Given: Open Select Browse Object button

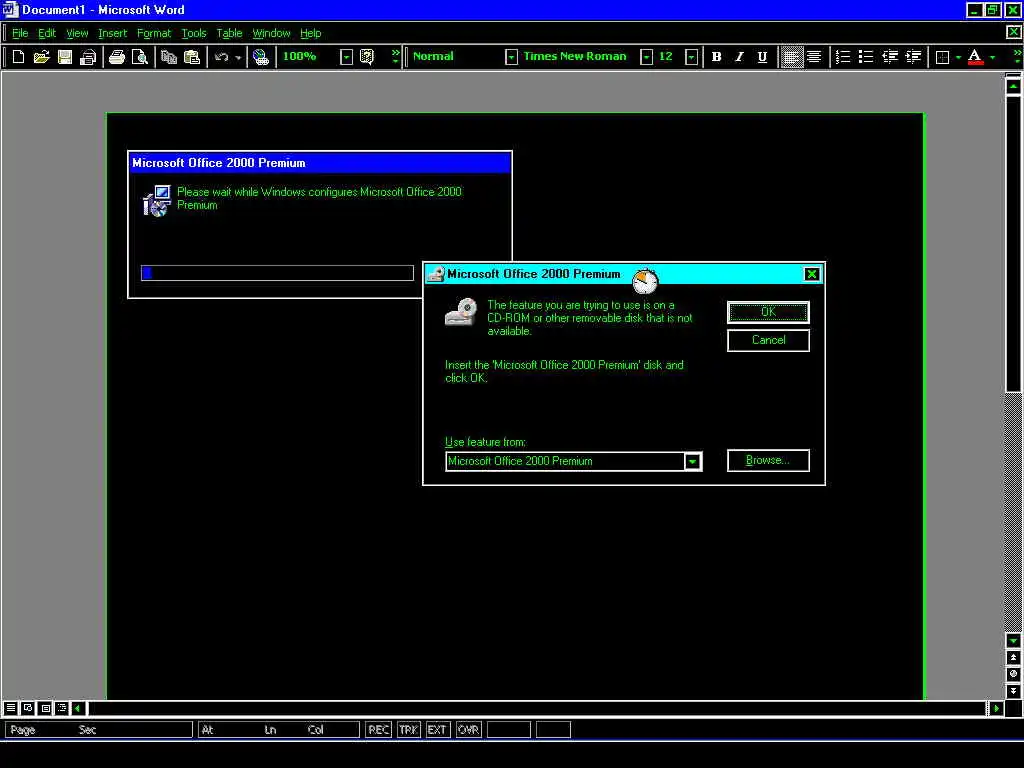Looking at the screenshot, I should point(1014,674).
